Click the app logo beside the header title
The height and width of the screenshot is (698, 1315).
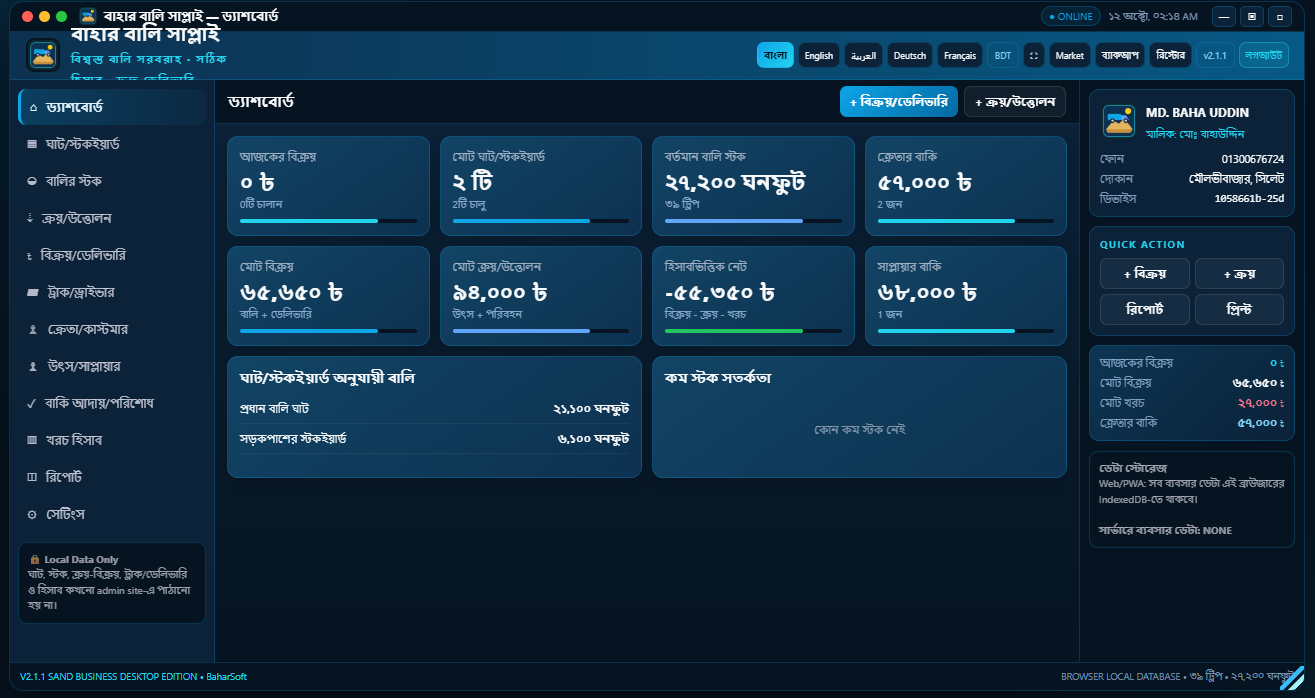(x=43, y=55)
